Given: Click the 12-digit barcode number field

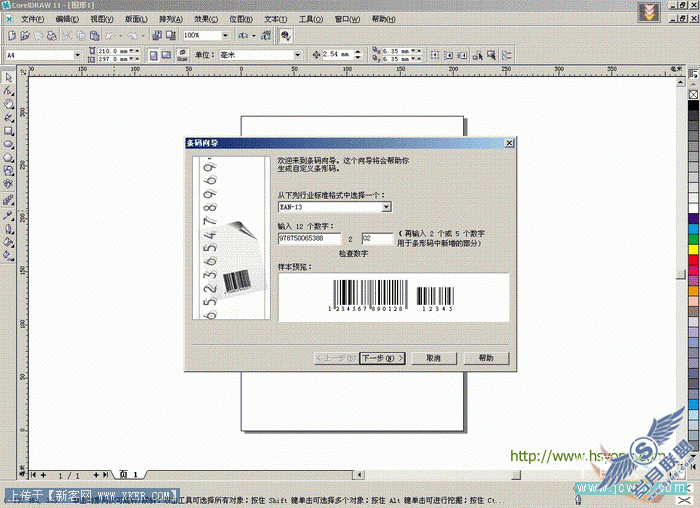Looking at the screenshot, I should coord(309,238).
